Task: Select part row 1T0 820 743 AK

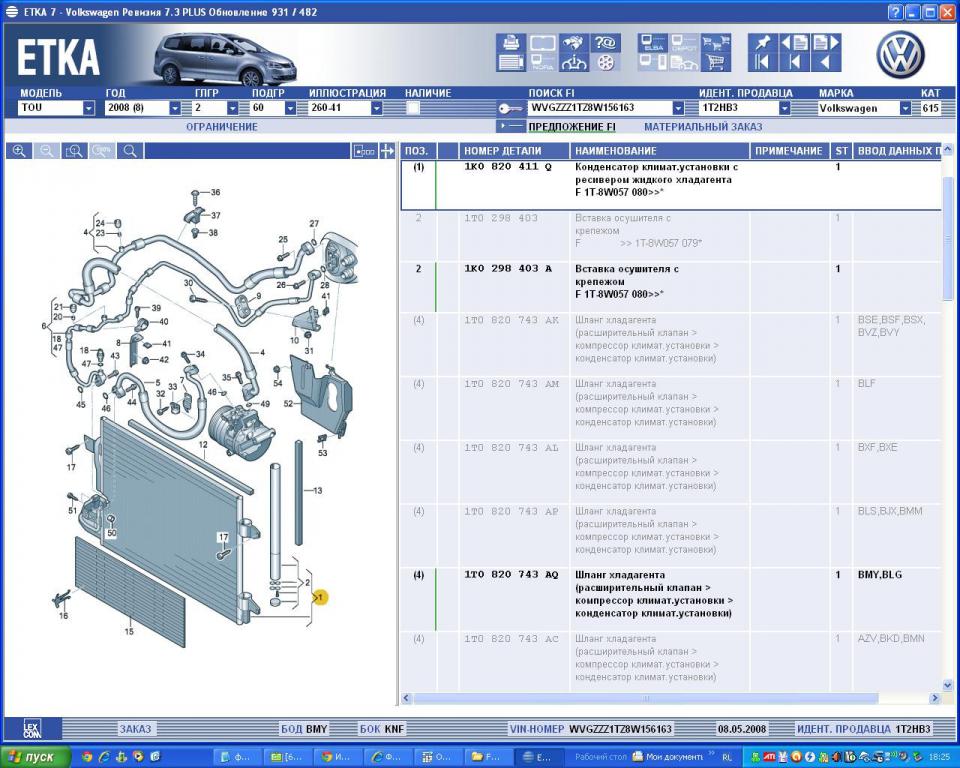Action: point(671,344)
